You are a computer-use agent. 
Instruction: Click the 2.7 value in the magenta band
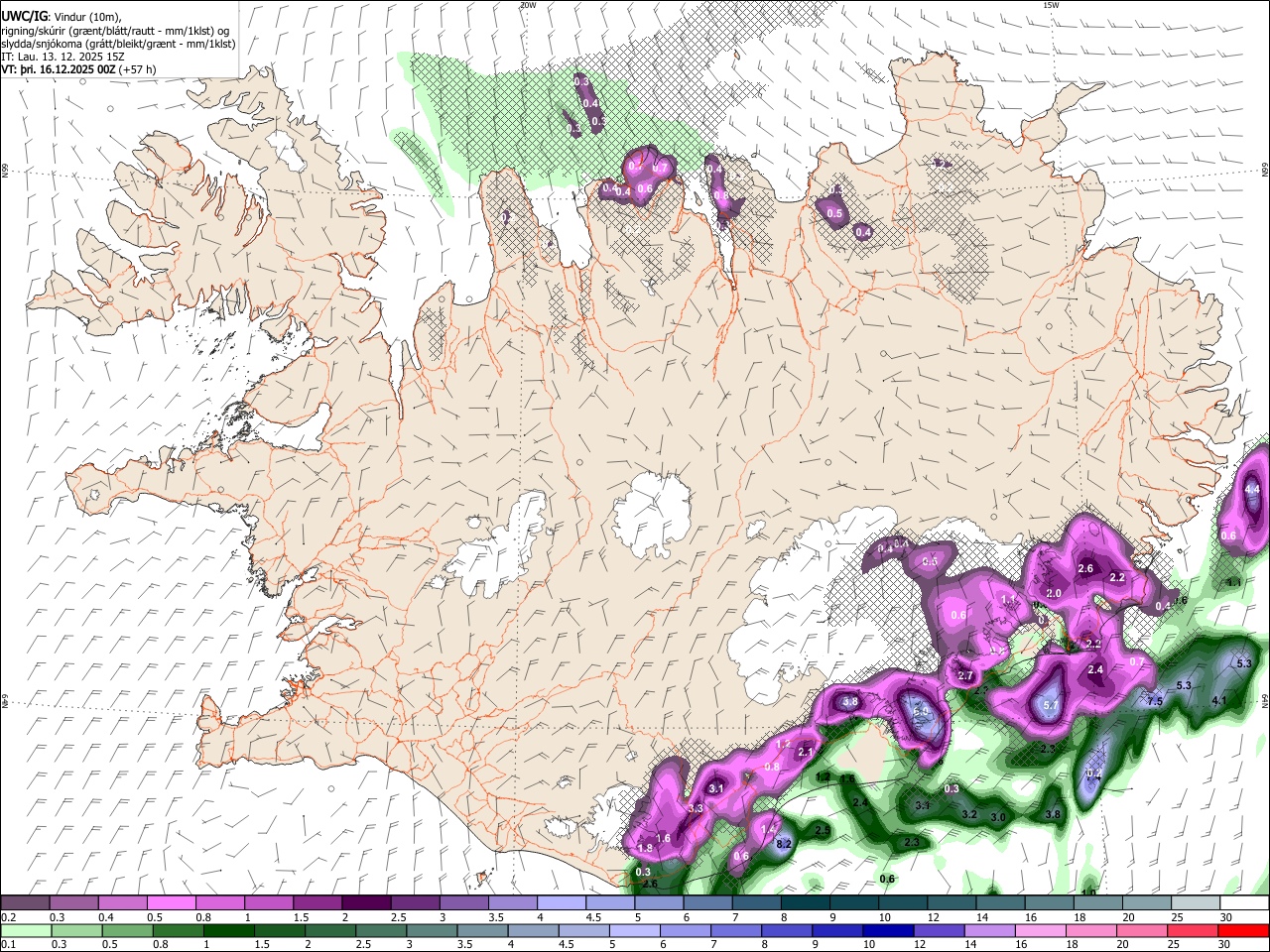pos(965,676)
